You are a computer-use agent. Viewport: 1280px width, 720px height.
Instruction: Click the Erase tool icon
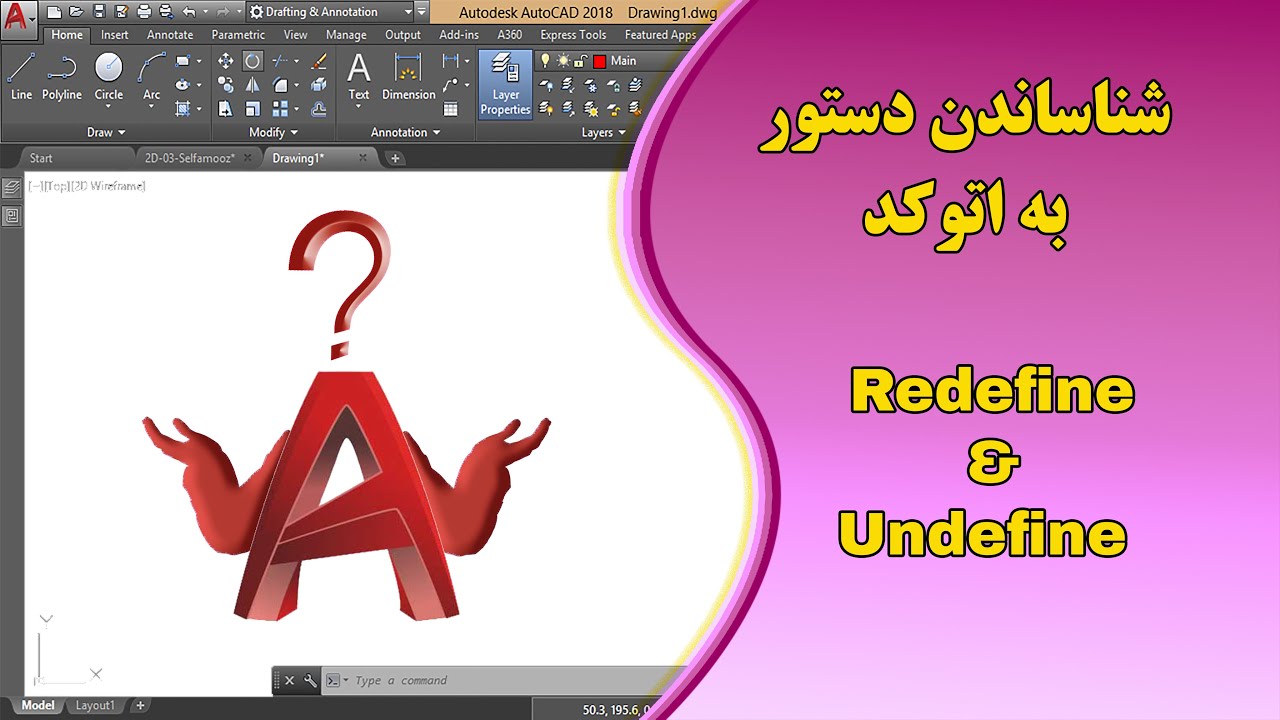[x=319, y=61]
